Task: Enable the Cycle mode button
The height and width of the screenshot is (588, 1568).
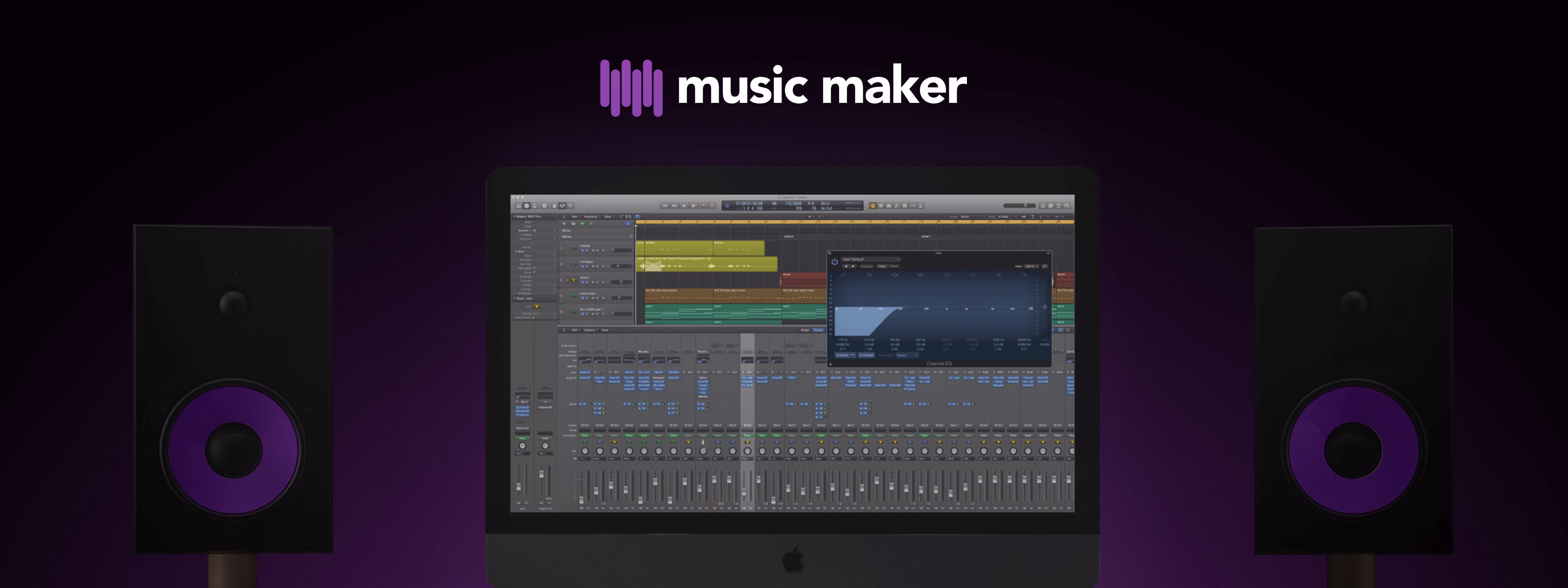Action: tap(873, 206)
